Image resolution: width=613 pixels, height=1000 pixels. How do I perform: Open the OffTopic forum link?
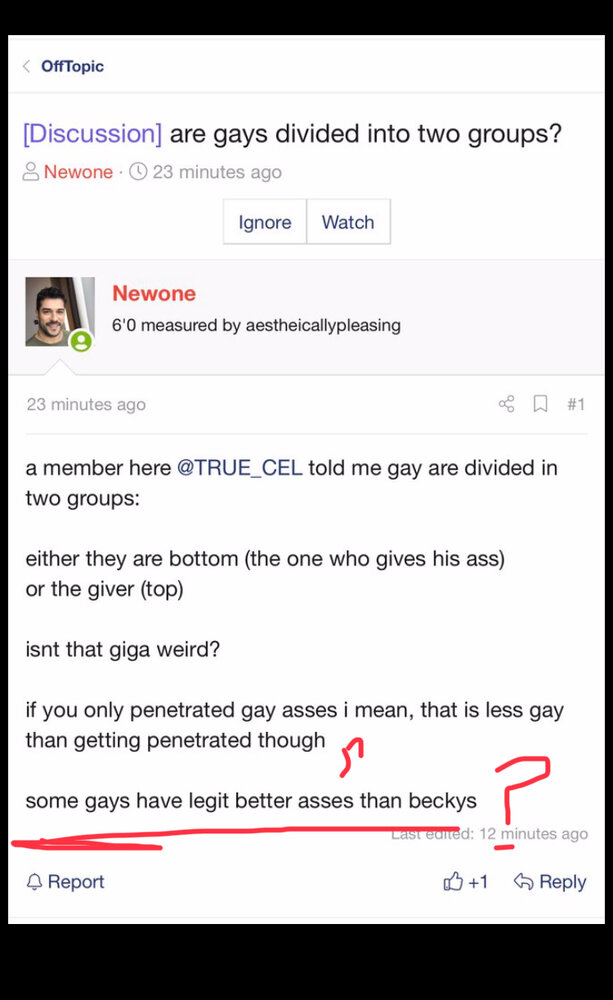[72, 66]
